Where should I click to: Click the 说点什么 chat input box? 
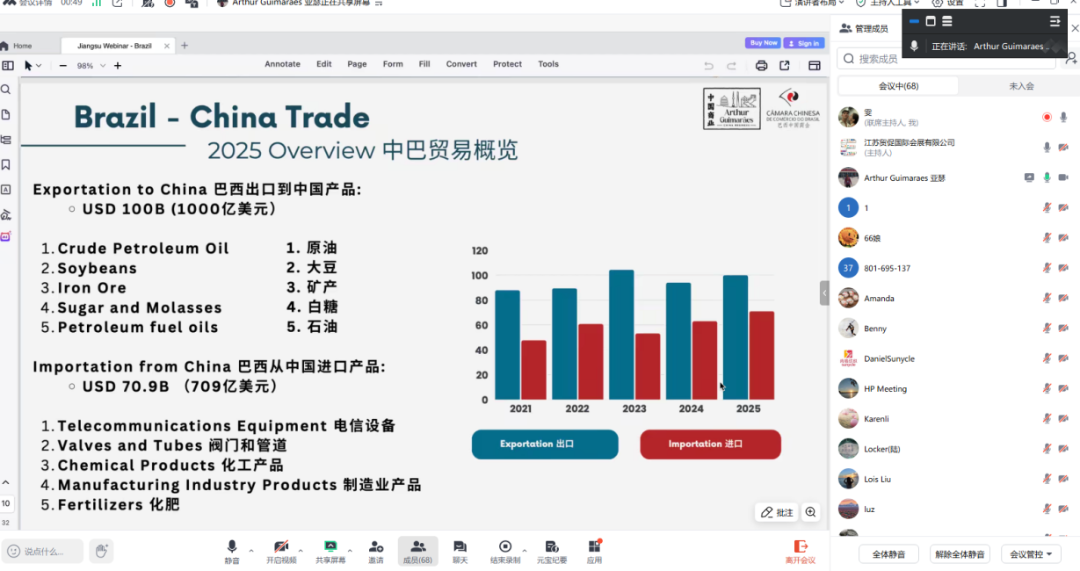(43, 551)
